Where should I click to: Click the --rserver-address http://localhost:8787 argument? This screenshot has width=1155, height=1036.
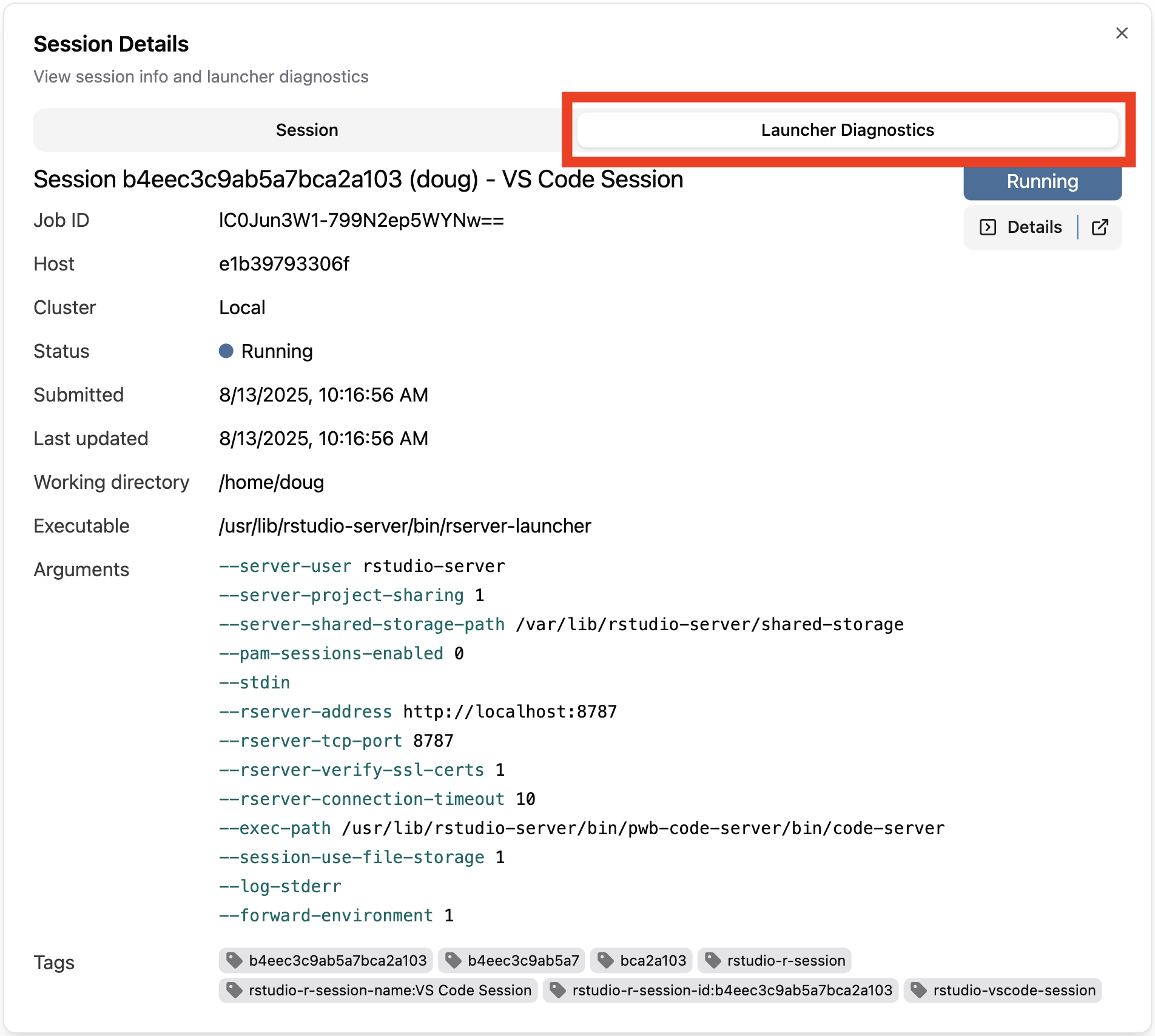click(x=418, y=711)
